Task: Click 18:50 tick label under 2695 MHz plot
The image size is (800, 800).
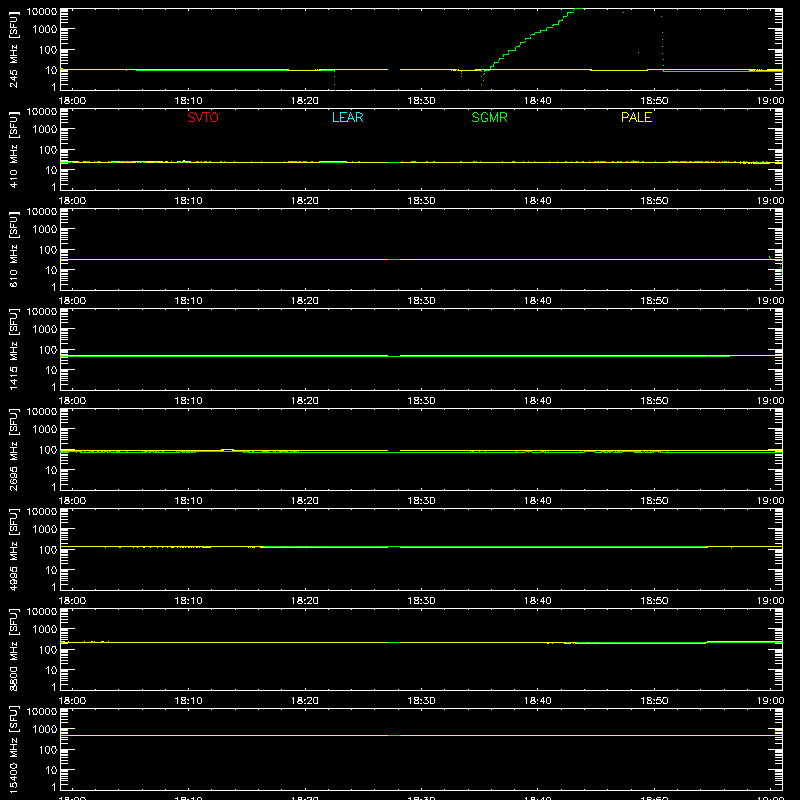Action: tap(654, 501)
